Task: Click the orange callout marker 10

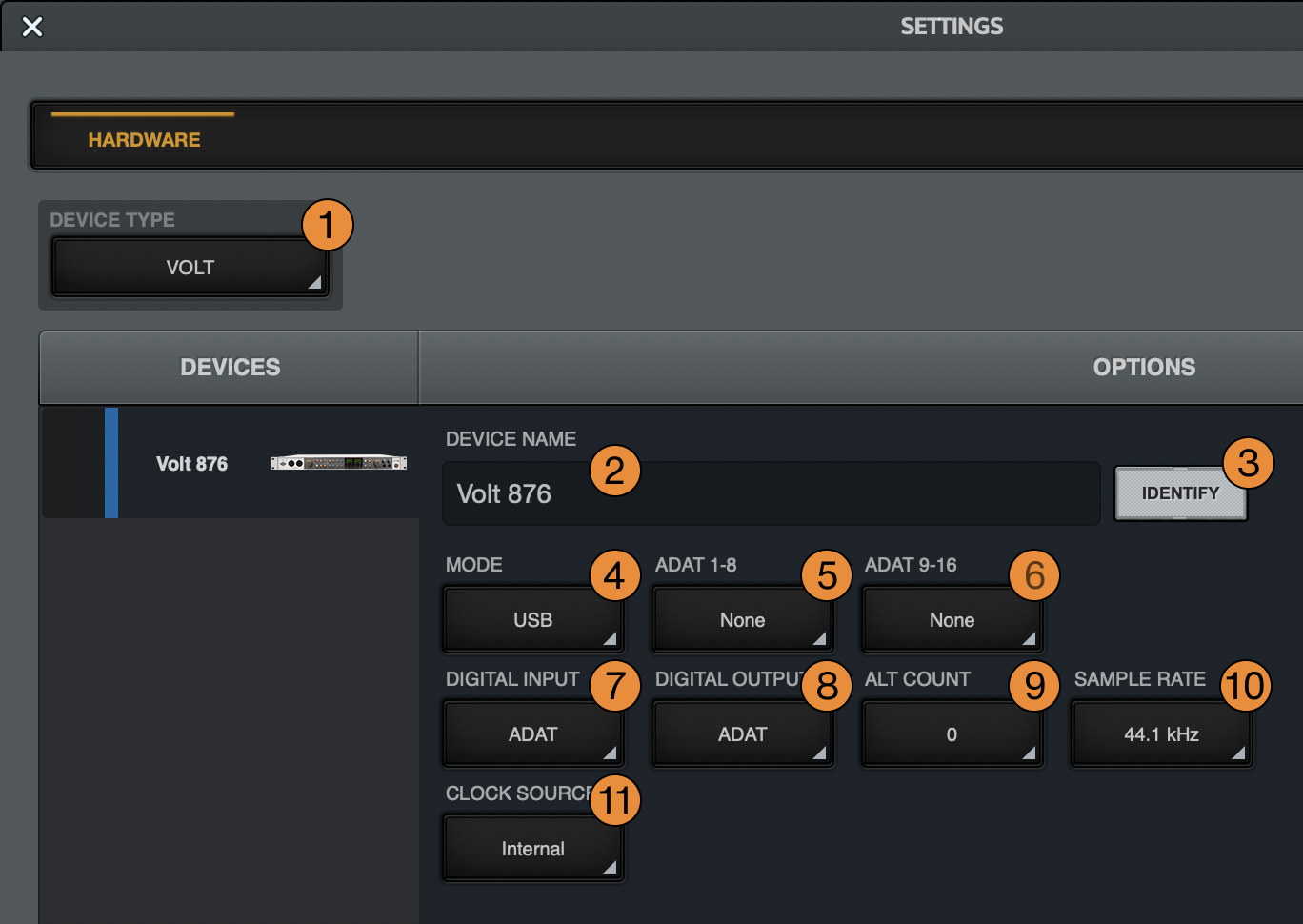Action: 1245,686
